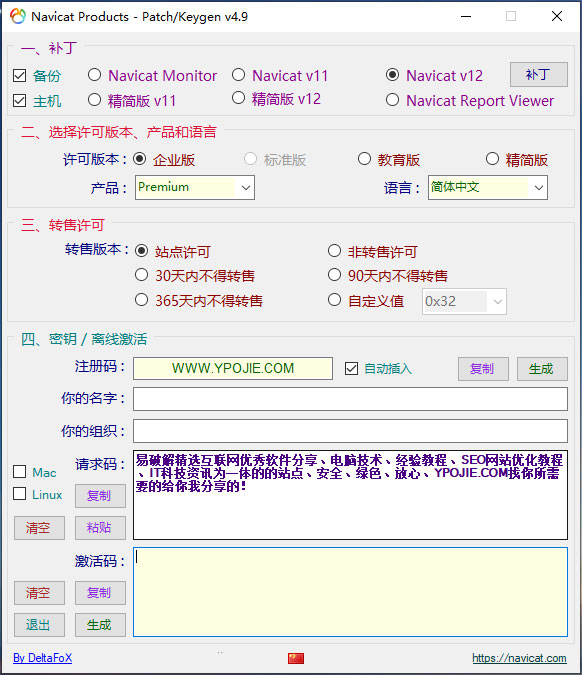Image resolution: width=582 pixels, height=675 pixels.
Task: Select 90天内不得转售 radio option
Action: click(x=334, y=275)
